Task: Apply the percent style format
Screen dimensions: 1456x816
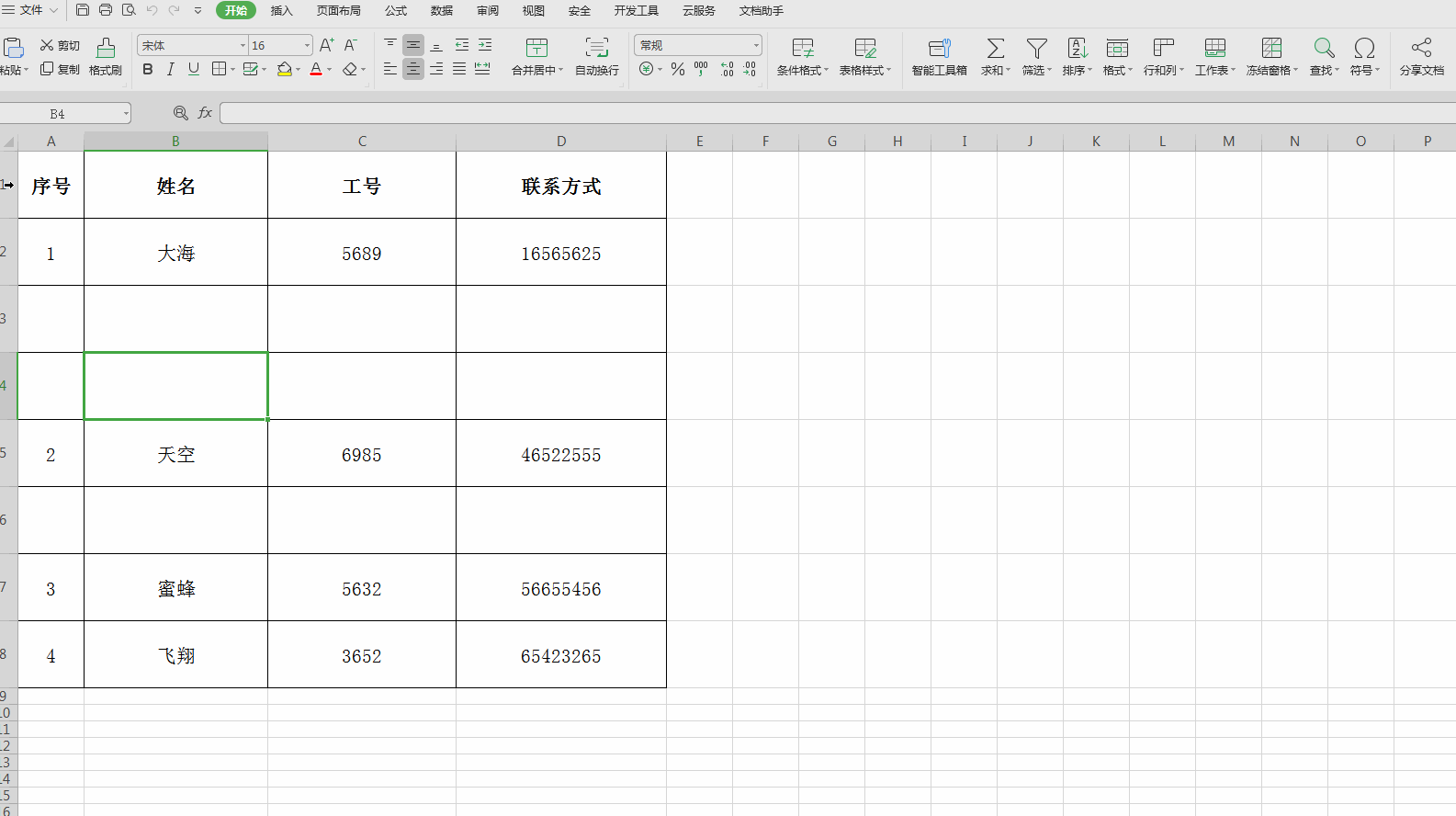Action: coord(678,69)
